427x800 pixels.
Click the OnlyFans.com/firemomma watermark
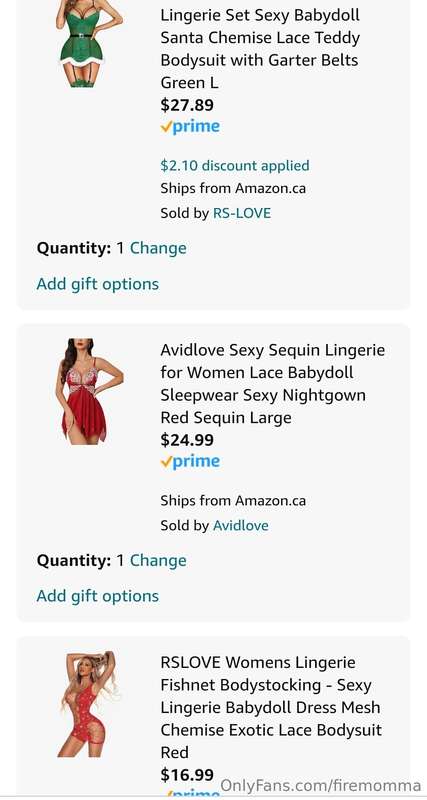click(321, 786)
